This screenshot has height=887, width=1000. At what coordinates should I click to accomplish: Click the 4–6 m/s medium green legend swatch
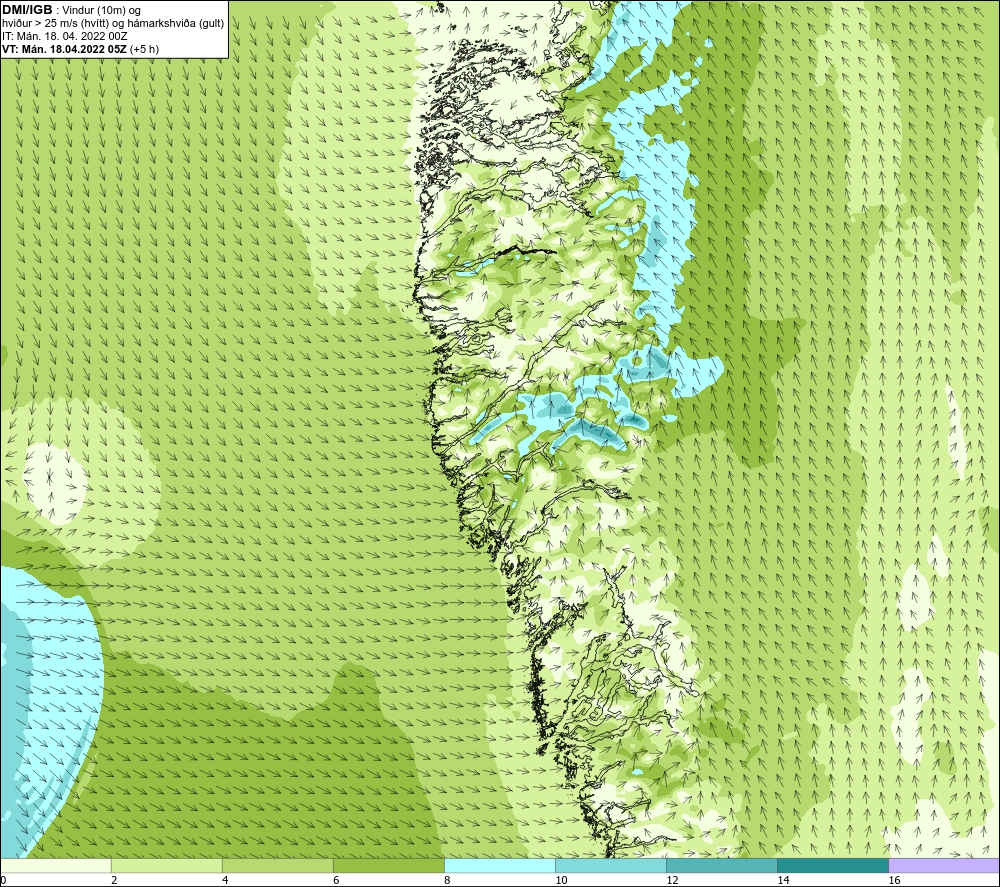(278, 866)
